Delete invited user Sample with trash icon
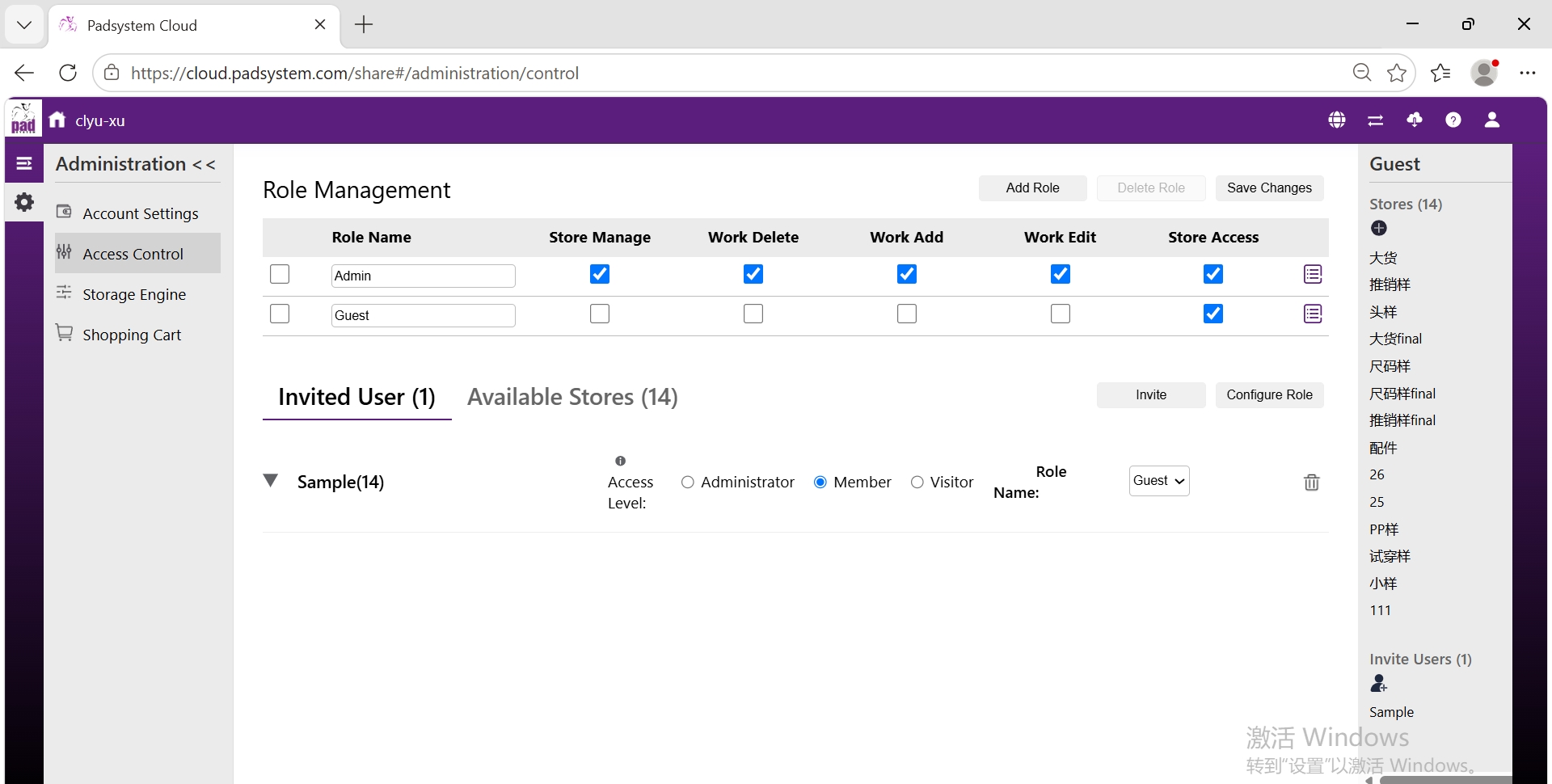 pyautogui.click(x=1312, y=483)
